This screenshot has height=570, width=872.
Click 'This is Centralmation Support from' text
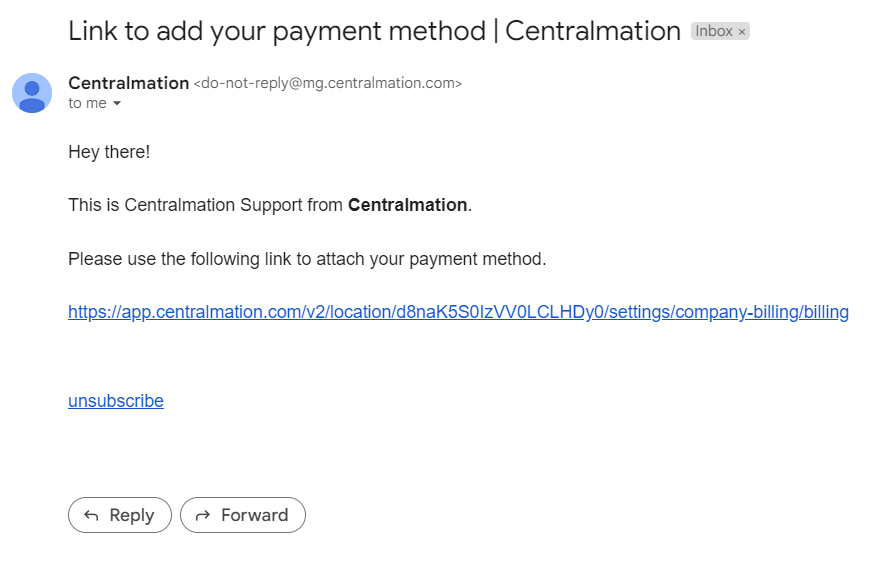point(205,205)
